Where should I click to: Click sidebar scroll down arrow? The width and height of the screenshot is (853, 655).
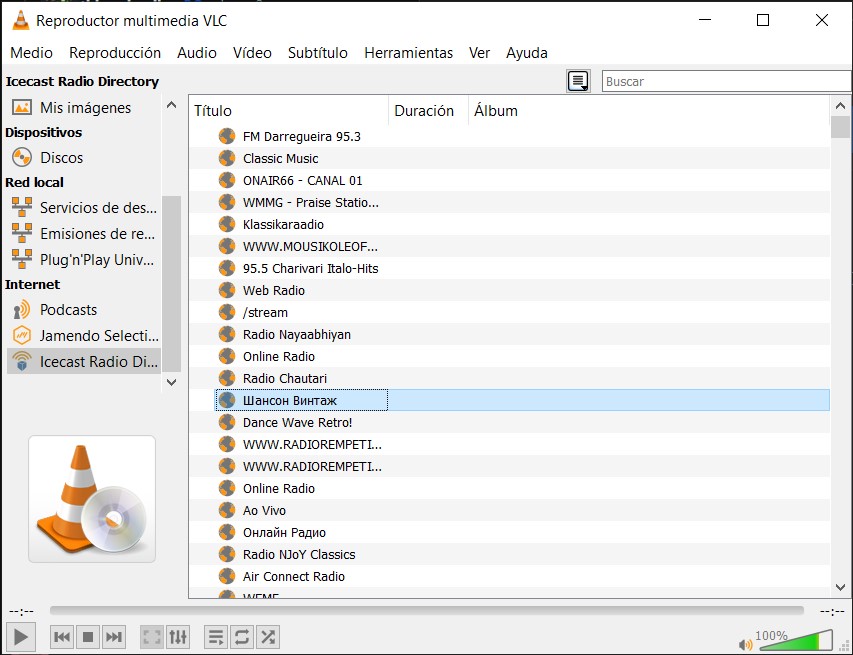tap(171, 382)
